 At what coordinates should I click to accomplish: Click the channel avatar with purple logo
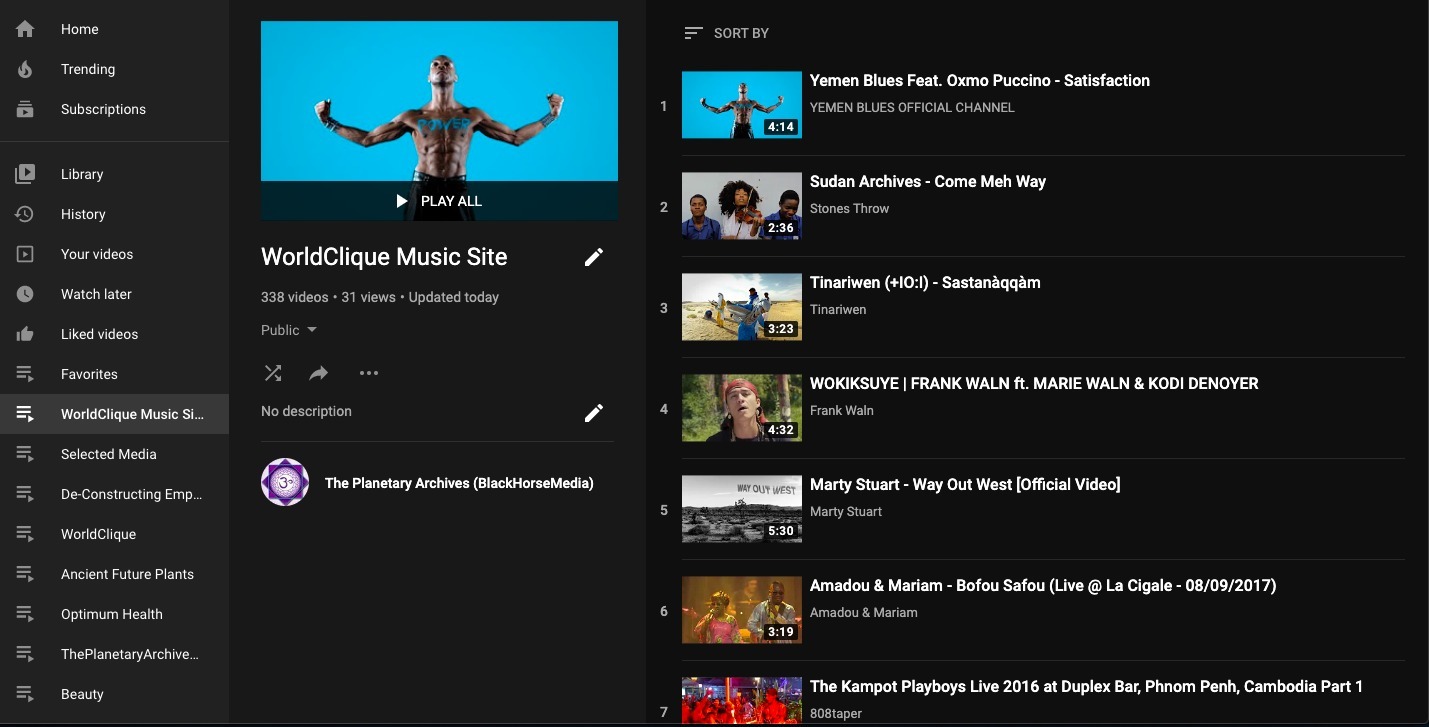pyautogui.click(x=285, y=482)
